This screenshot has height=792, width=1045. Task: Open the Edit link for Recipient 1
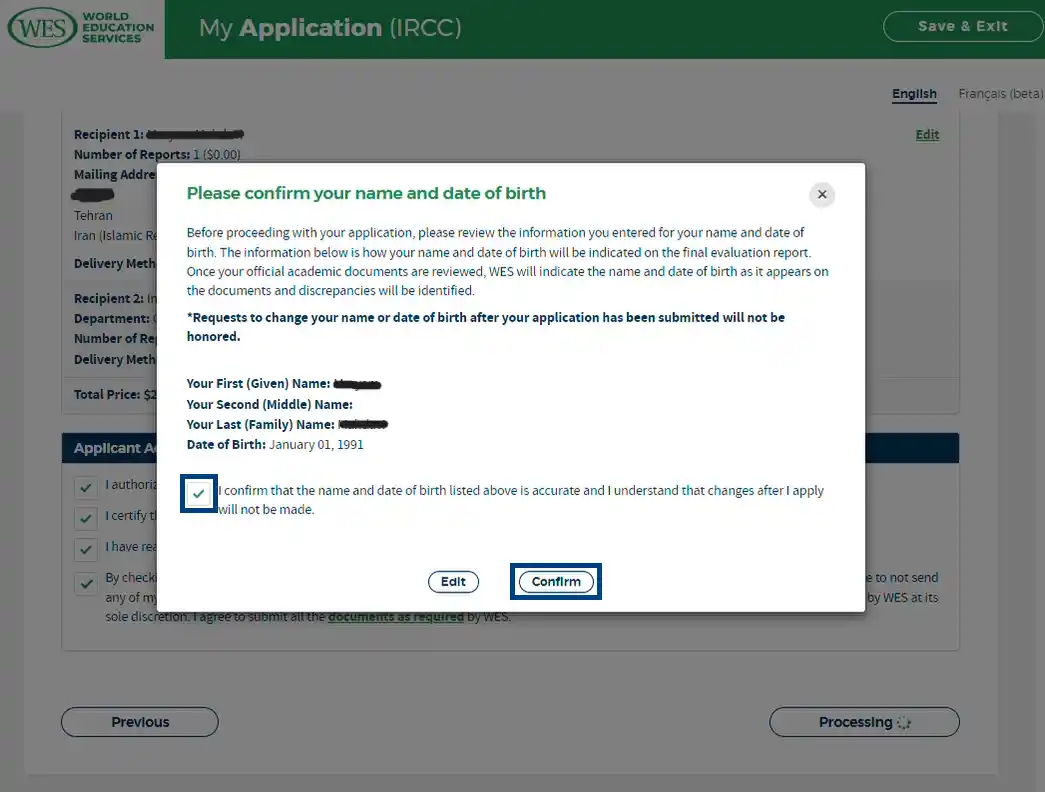(x=927, y=135)
